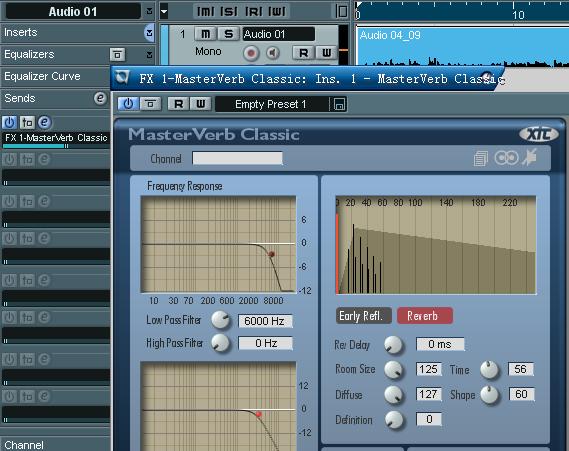Click the 6000 Hz low pass value
The height and width of the screenshot is (451, 569).
[x=265, y=321]
